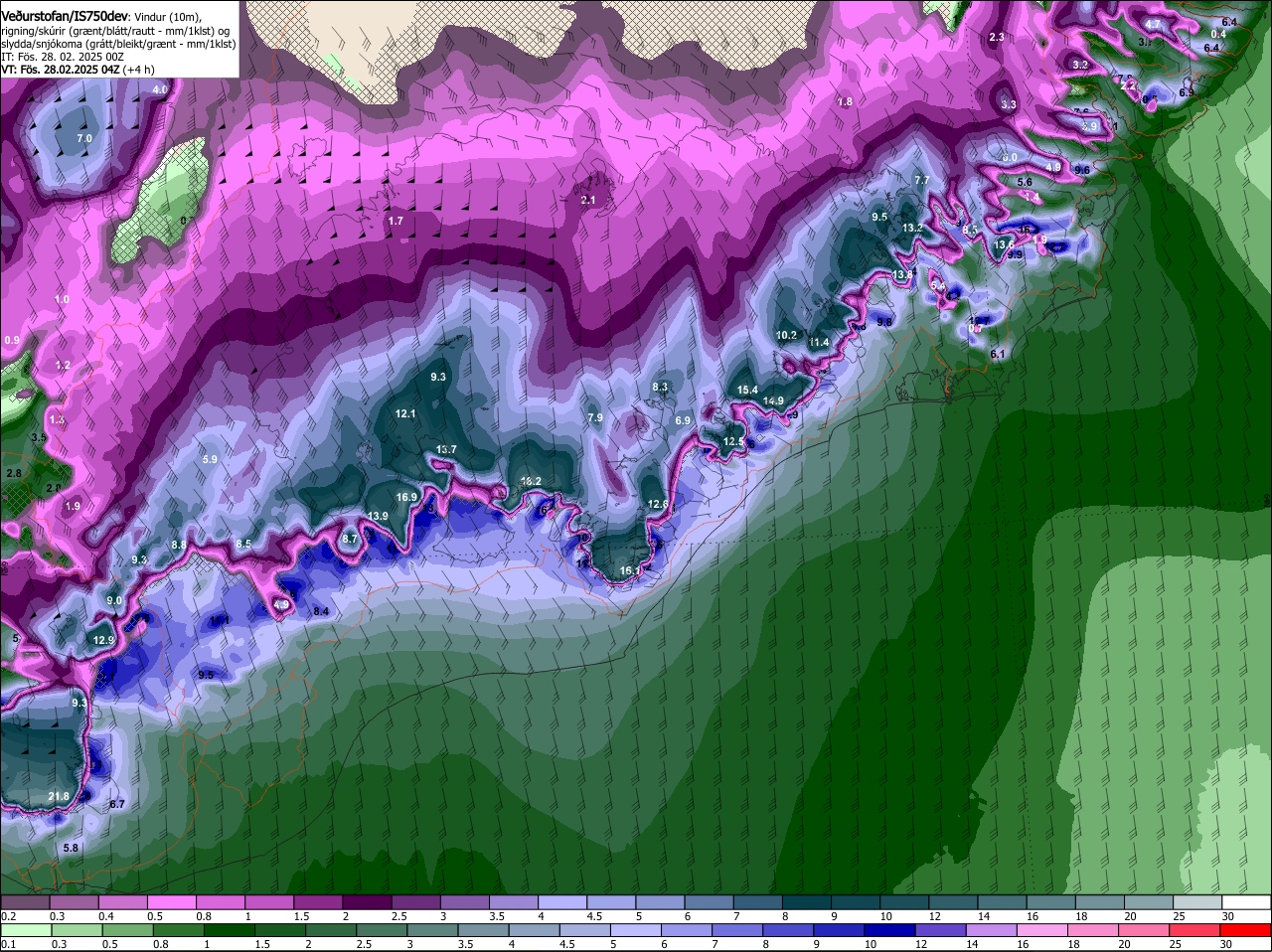Pick the 4.7 value at the top right
This screenshot has height=952, width=1272.
click(1154, 24)
